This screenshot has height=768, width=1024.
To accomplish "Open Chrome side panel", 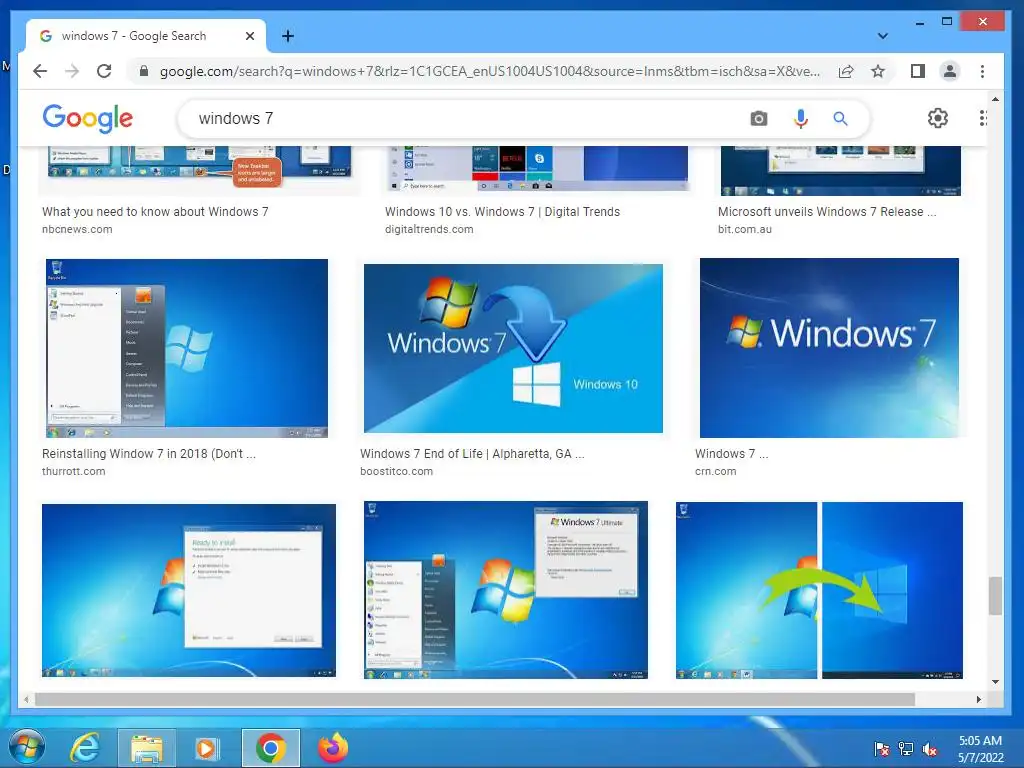I will click(x=918, y=71).
